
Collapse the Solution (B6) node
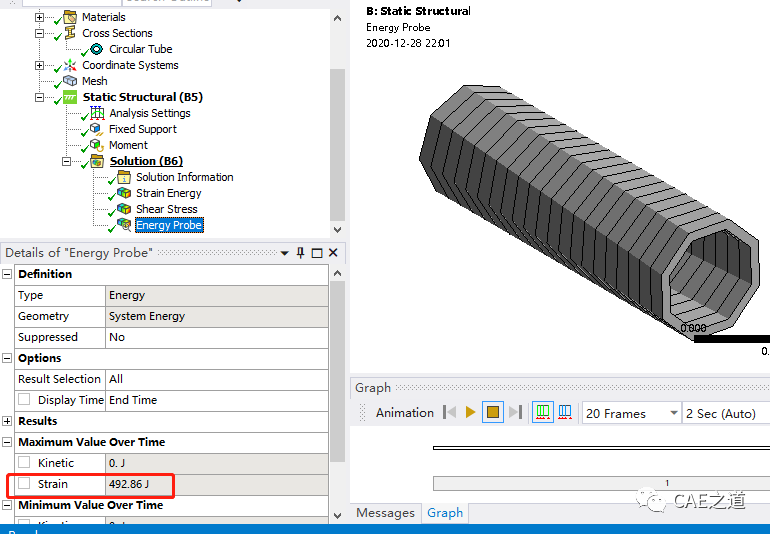point(66,161)
